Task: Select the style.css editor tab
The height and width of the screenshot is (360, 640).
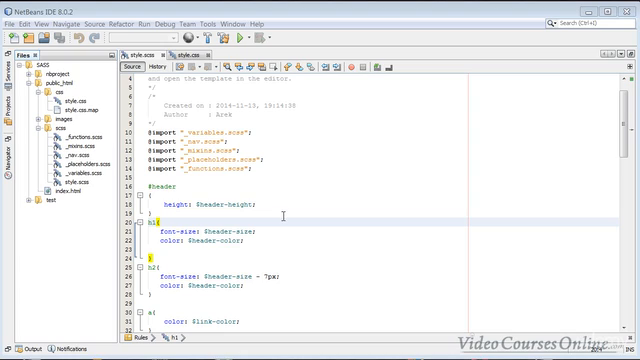Action: click(x=188, y=55)
